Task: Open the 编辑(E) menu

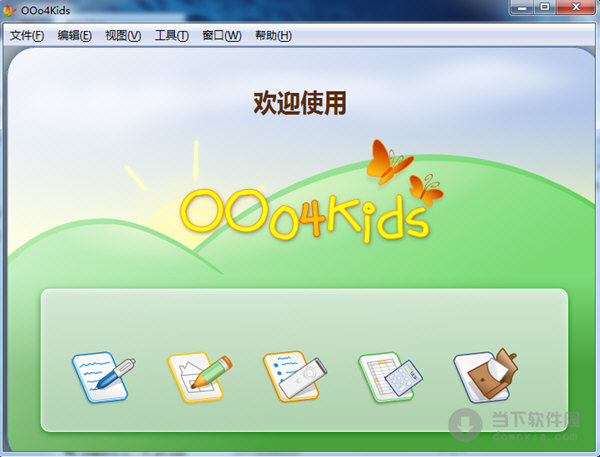Action: coord(75,36)
